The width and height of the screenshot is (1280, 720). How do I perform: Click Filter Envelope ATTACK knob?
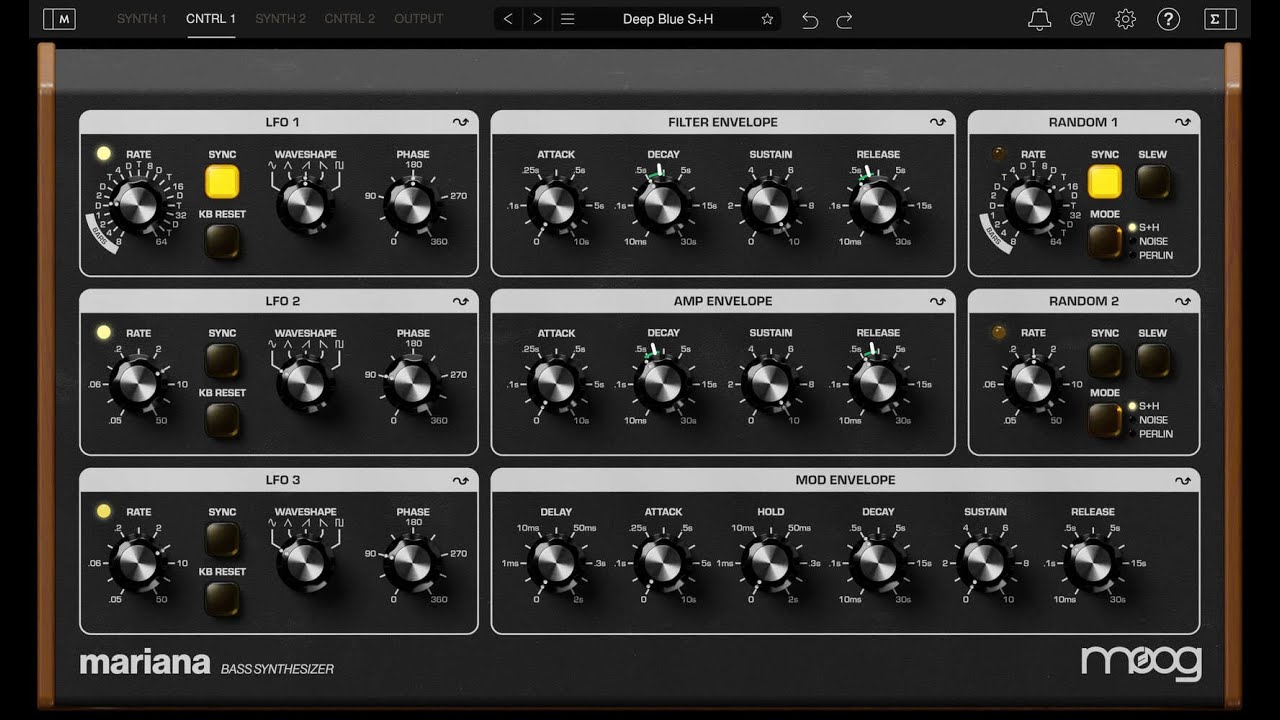[556, 205]
